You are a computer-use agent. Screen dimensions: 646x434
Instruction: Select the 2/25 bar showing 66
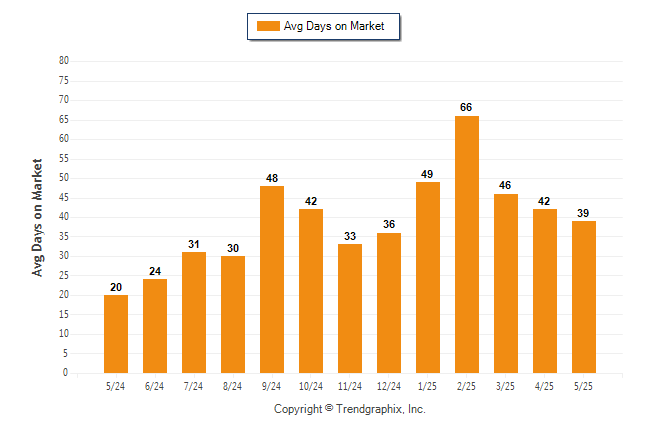[467, 244]
